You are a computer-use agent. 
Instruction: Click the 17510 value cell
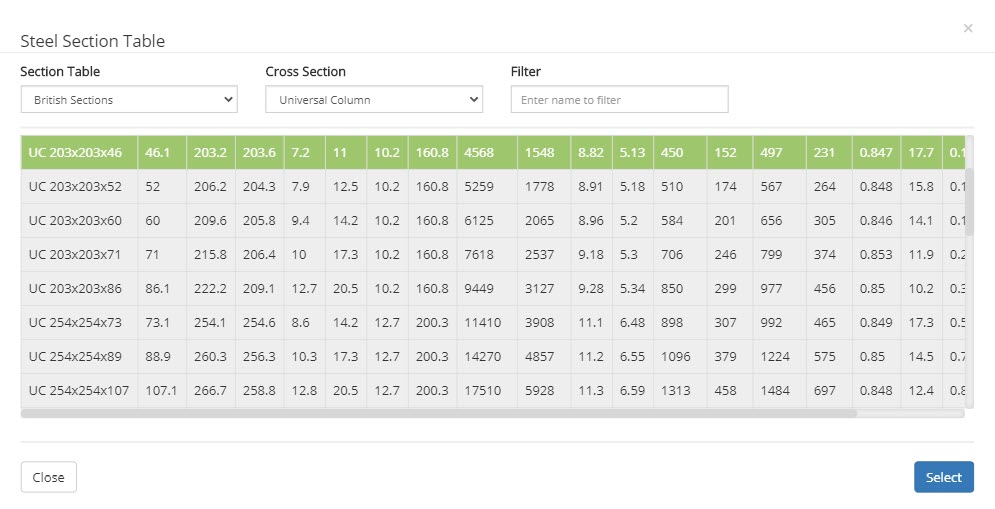pos(486,391)
